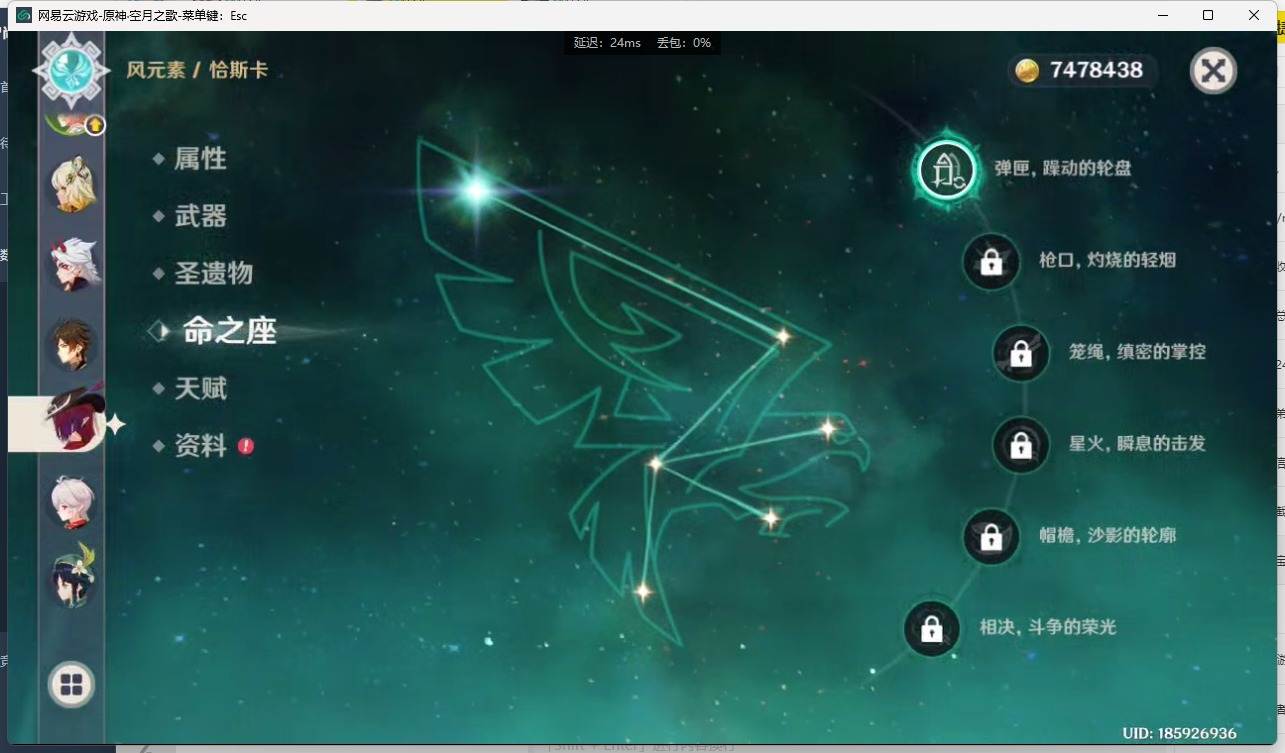The image size is (1285, 753).
Task: Click the 丢包：0% packet loss indicator
Action: tap(684, 43)
